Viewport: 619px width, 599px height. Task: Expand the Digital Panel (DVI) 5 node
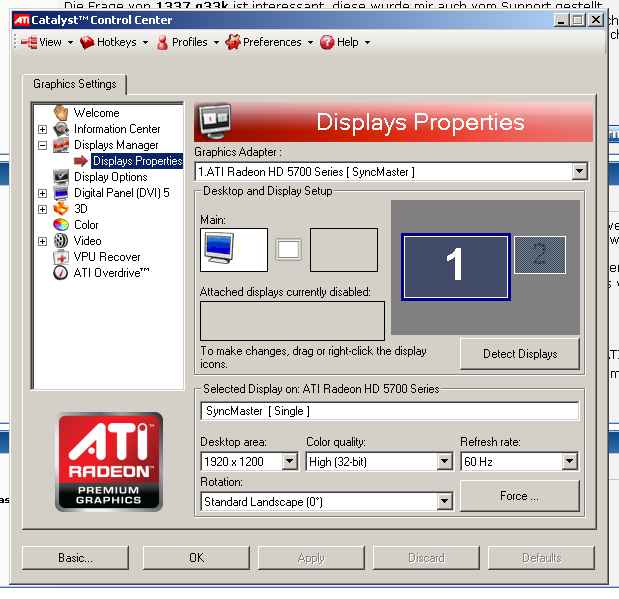point(42,193)
